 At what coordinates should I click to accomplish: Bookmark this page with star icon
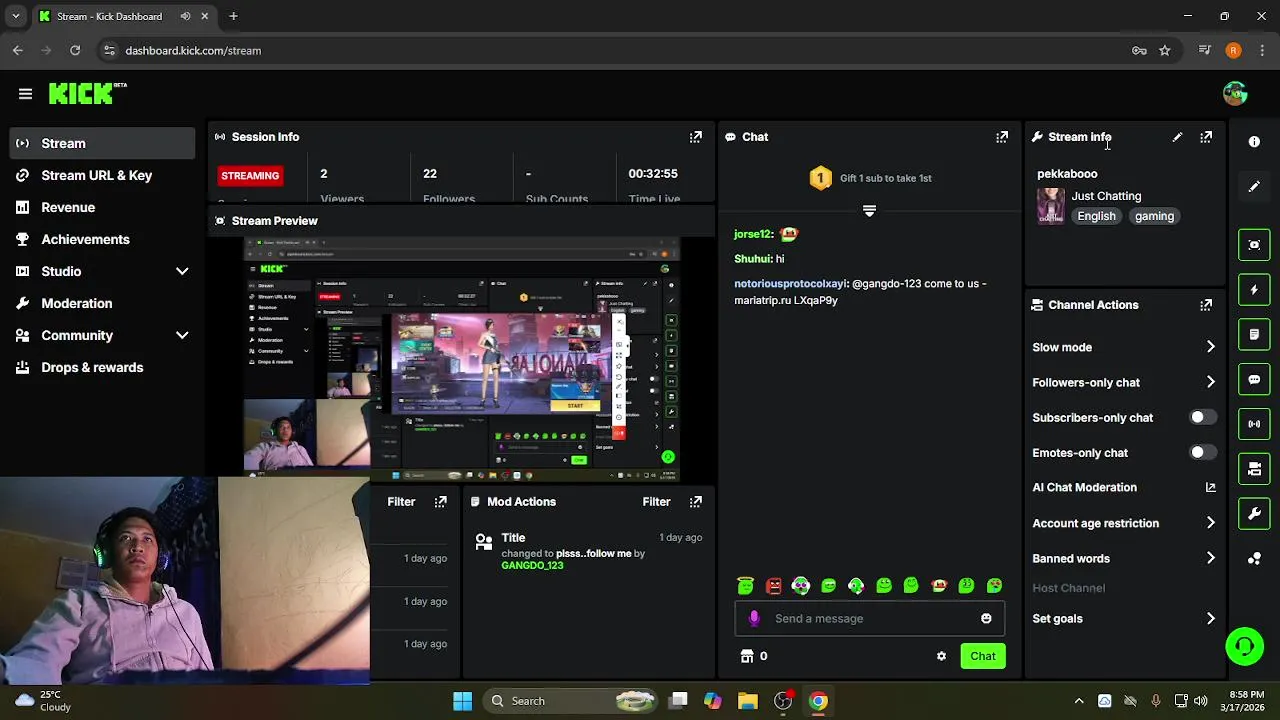(1165, 50)
